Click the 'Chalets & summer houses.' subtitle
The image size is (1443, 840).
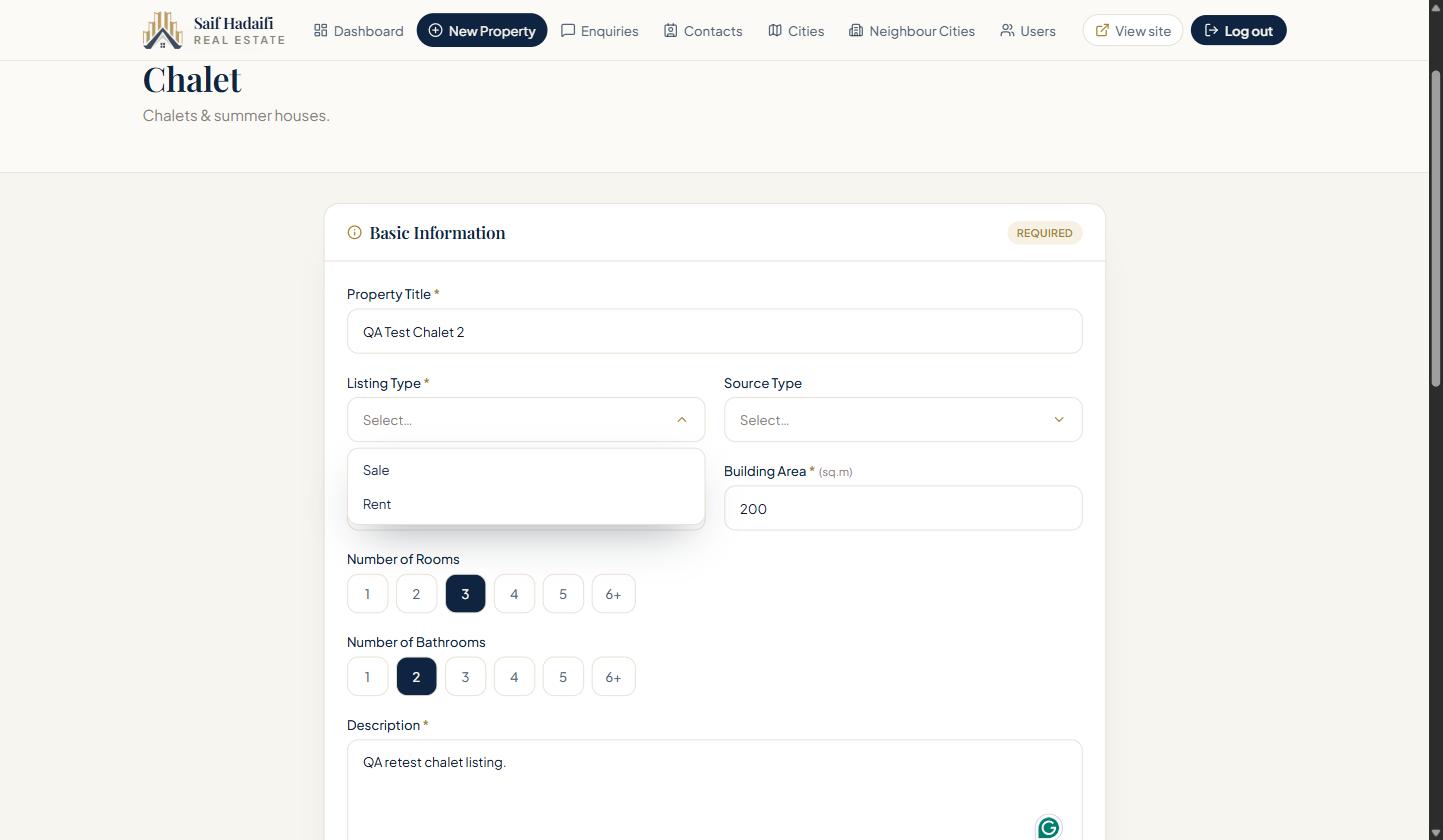236,115
